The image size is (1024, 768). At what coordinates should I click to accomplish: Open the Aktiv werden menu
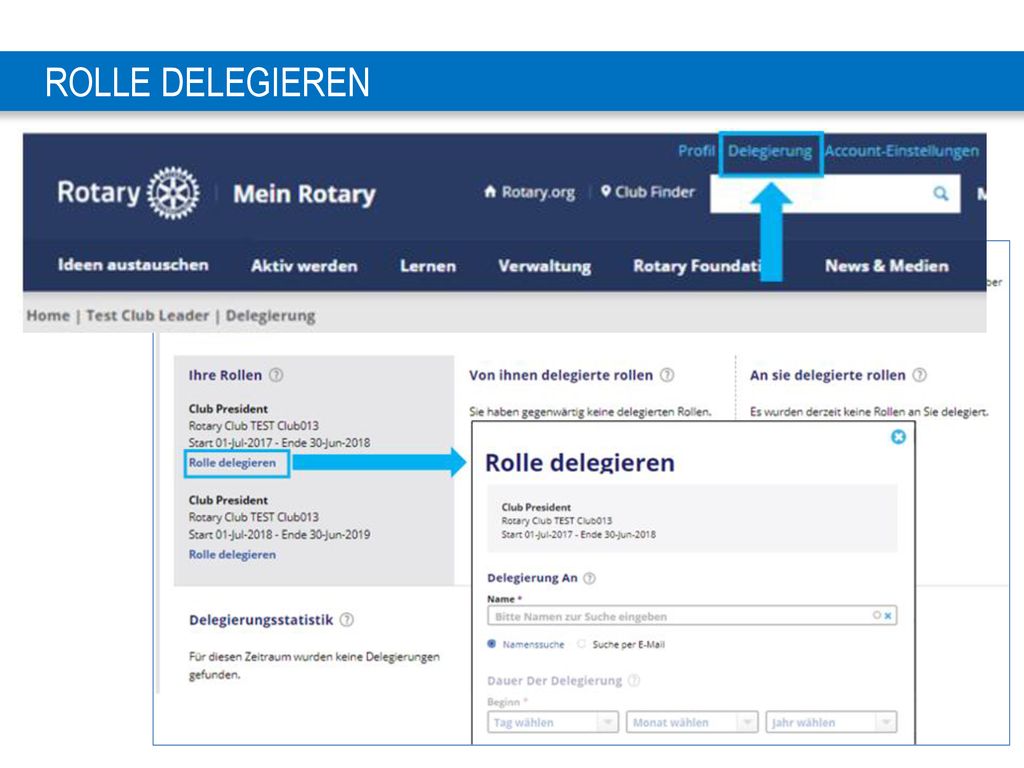coord(304,266)
